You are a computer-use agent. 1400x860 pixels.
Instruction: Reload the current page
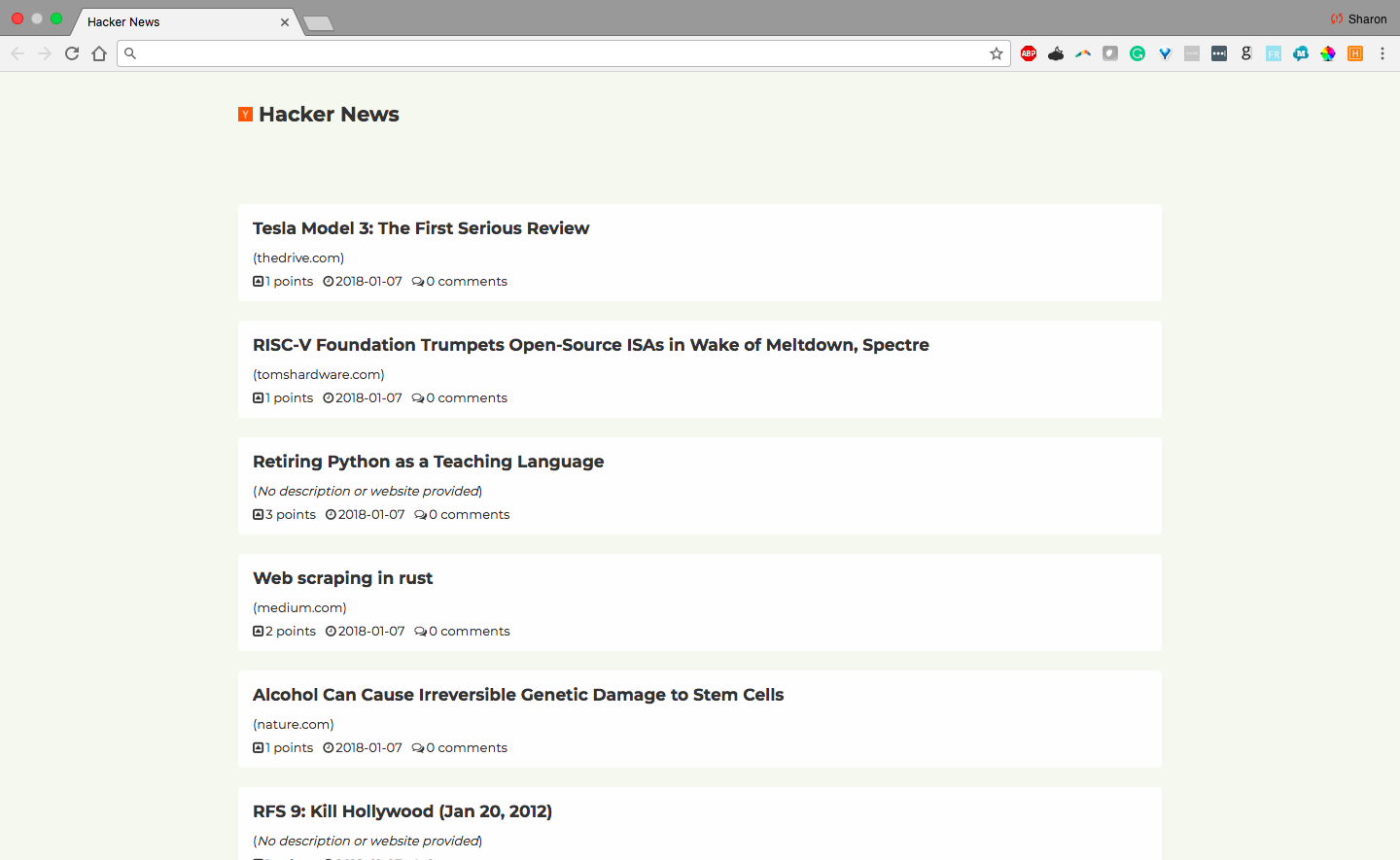[x=72, y=53]
